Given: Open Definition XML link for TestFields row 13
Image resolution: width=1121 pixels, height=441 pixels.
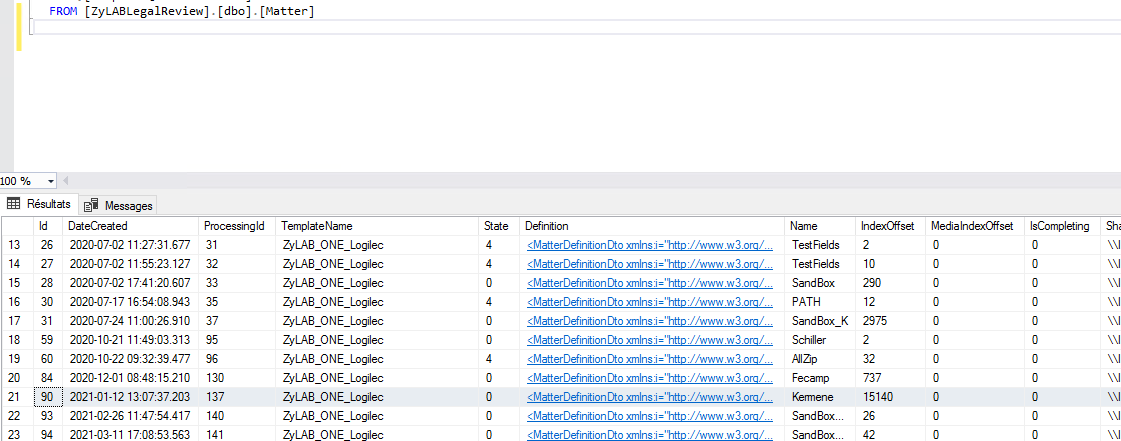Looking at the screenshot, I should pyautogui.click(x=650, y=245).
